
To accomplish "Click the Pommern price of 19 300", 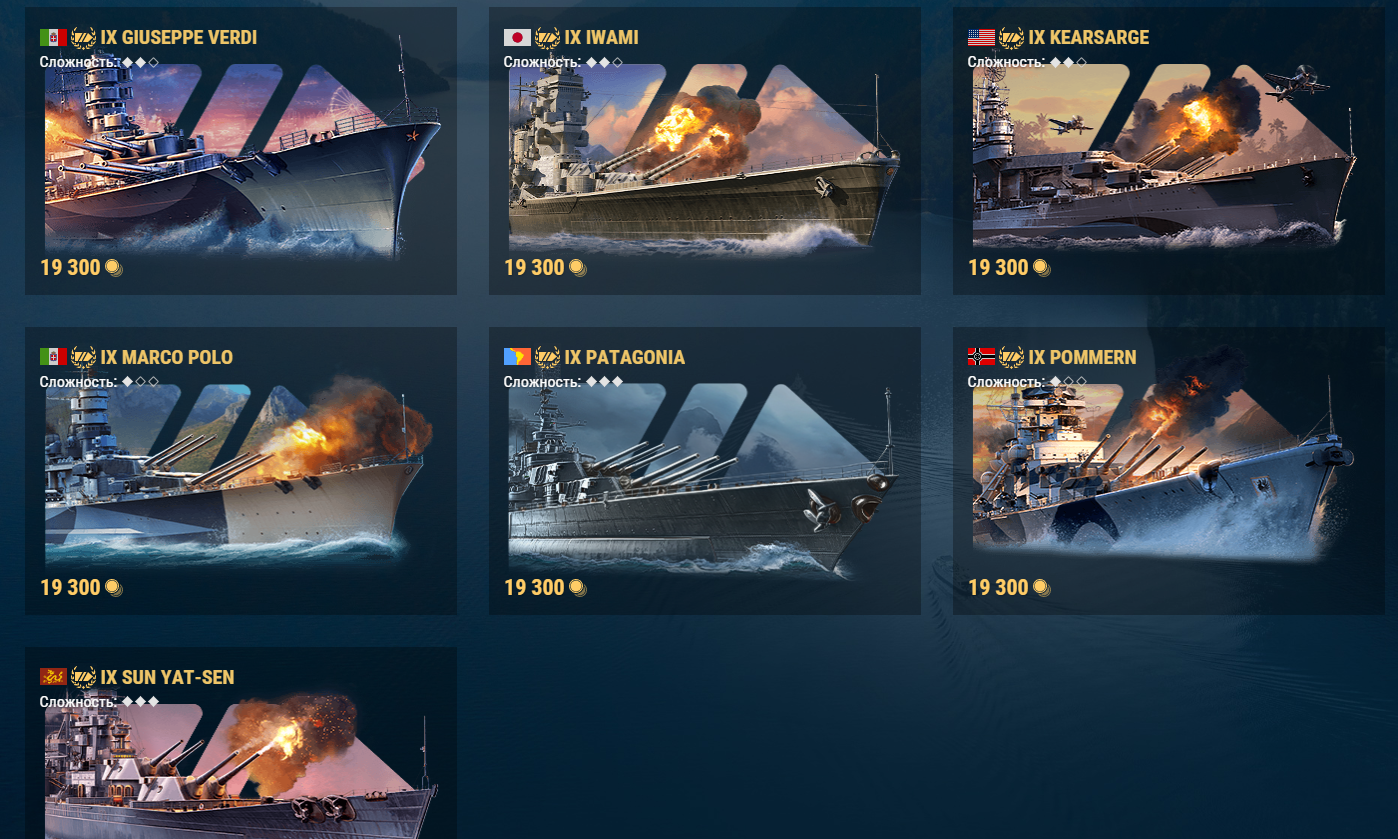I will pos(998,588).
